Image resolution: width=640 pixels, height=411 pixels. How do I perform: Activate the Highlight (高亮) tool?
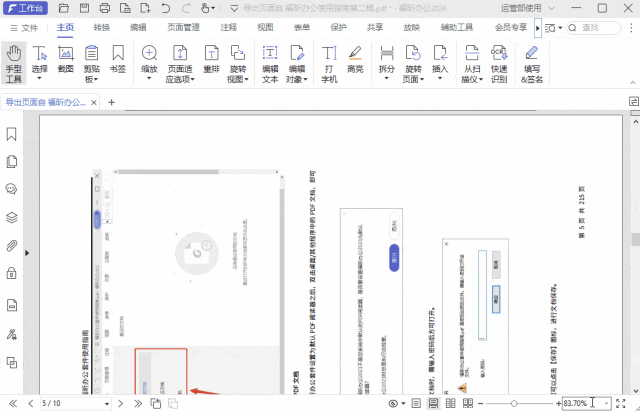(355, 62)
